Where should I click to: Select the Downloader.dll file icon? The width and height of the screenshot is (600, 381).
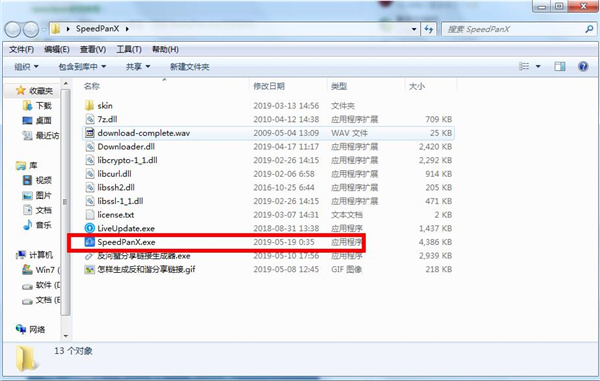(x=90, y=147)
